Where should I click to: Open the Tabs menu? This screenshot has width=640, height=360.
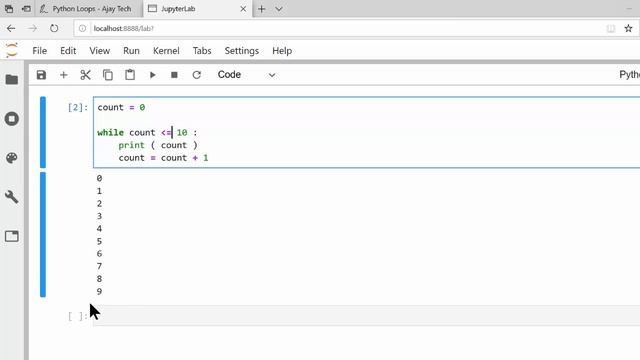point(202,51)
